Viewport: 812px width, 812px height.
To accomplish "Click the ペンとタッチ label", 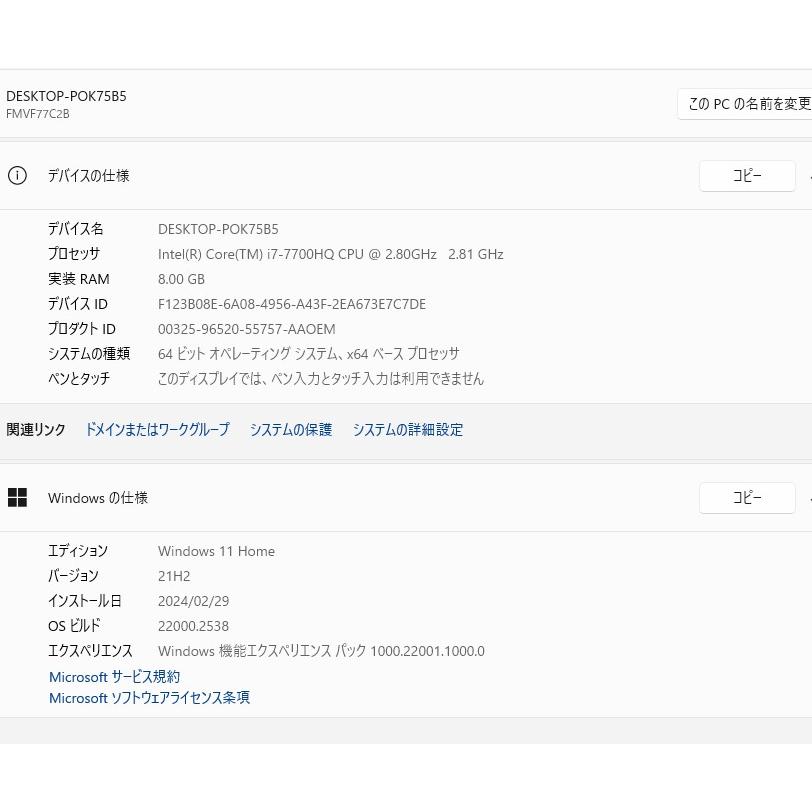I will (x=79, y=379).
